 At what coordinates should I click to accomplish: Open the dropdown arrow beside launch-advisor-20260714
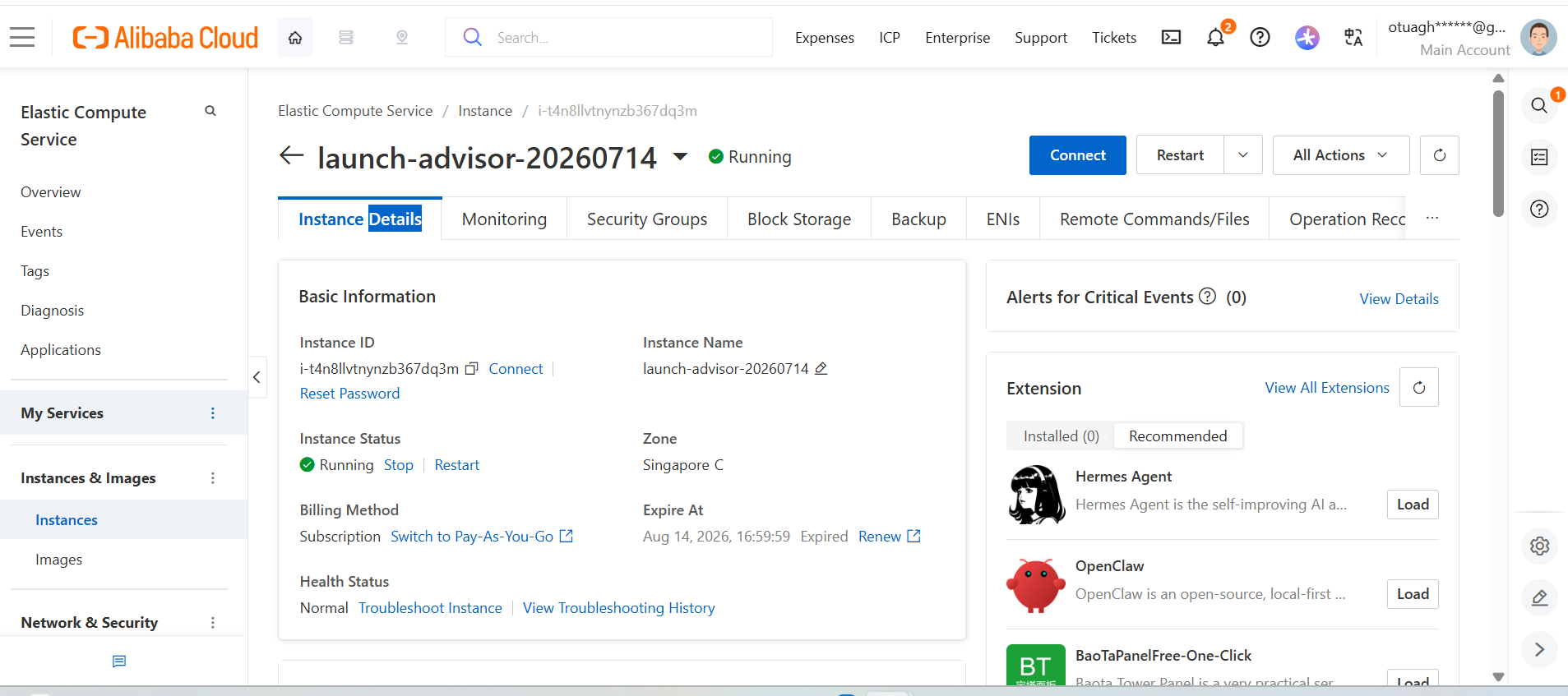[x=681, y=156]
